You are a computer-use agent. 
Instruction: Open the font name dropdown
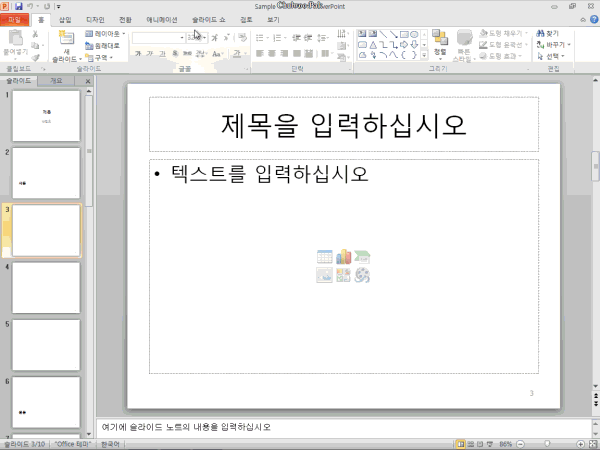[182, 38]
